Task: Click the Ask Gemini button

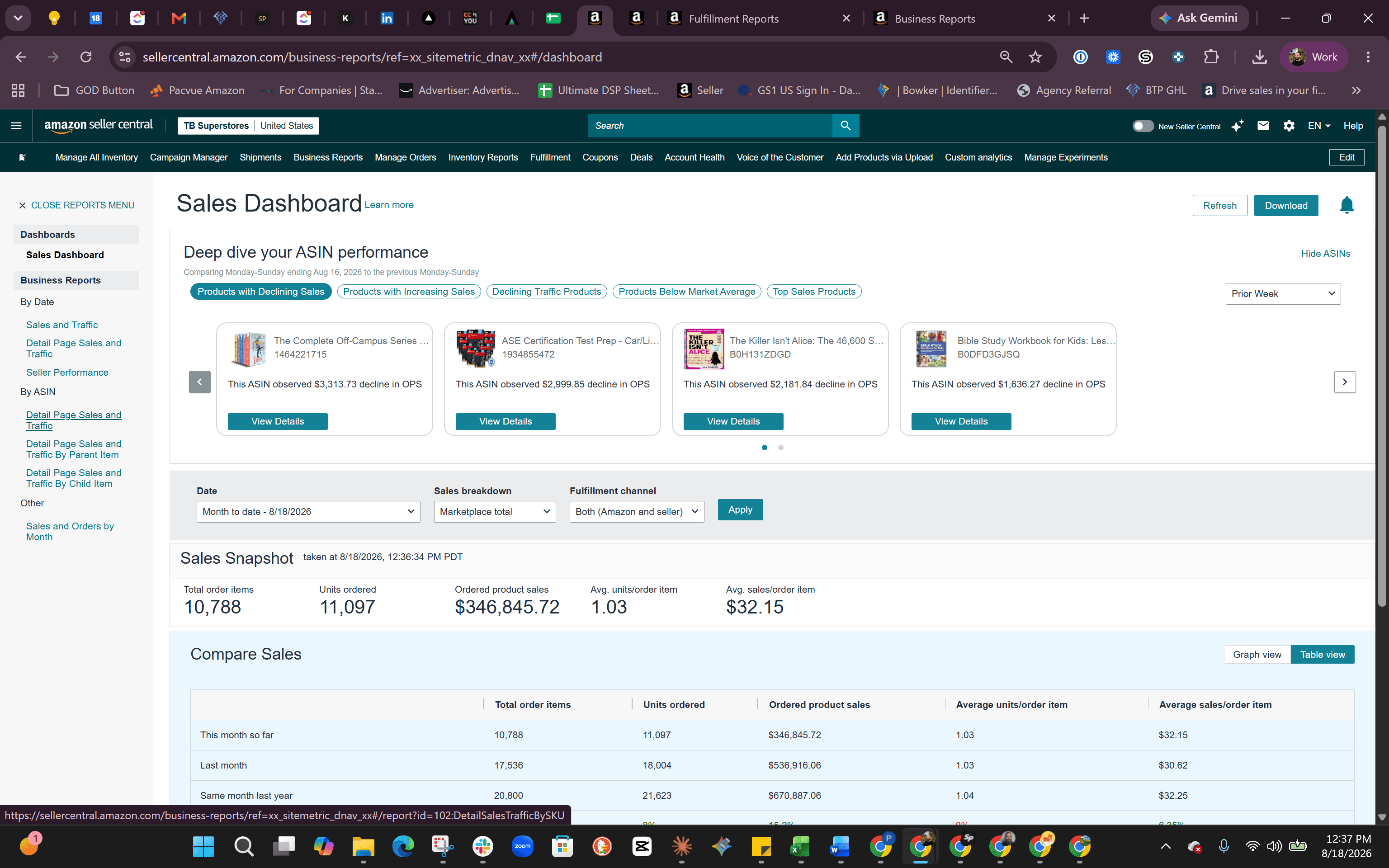Action: click(1199, 19)
